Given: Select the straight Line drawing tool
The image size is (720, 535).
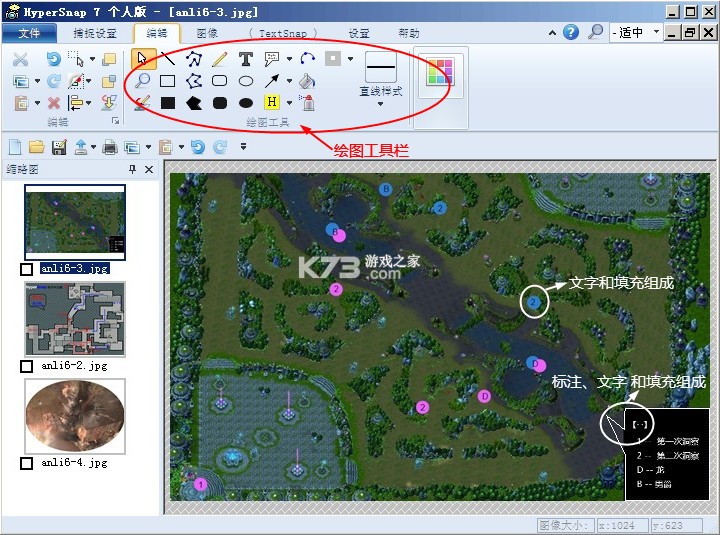Looking at the screenshot, I should click(168, 59).
